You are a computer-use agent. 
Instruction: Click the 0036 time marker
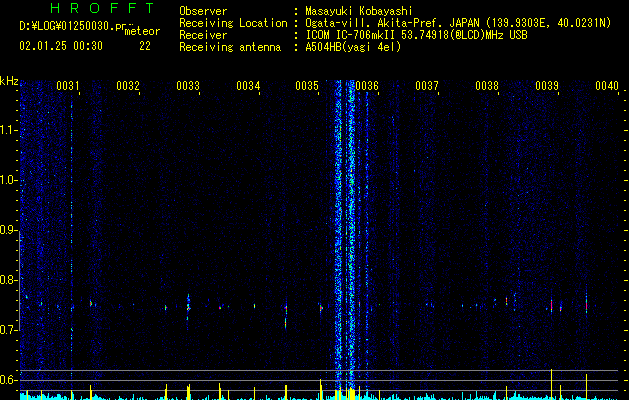pyautogui.click(x=367, y=85)
